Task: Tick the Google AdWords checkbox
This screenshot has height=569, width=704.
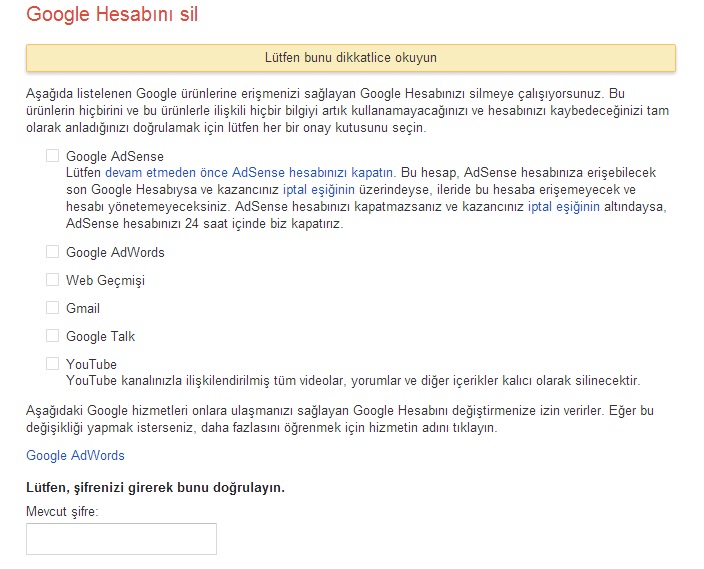Action: coord(53,251)
